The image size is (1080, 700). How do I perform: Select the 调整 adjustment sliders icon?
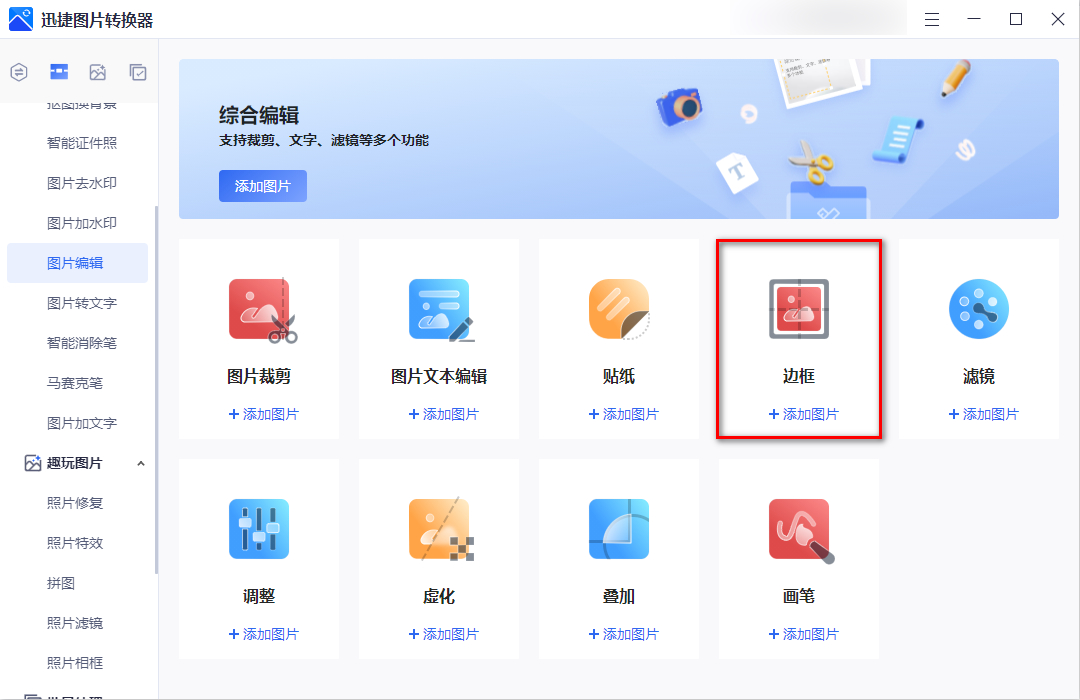(259, 528)
